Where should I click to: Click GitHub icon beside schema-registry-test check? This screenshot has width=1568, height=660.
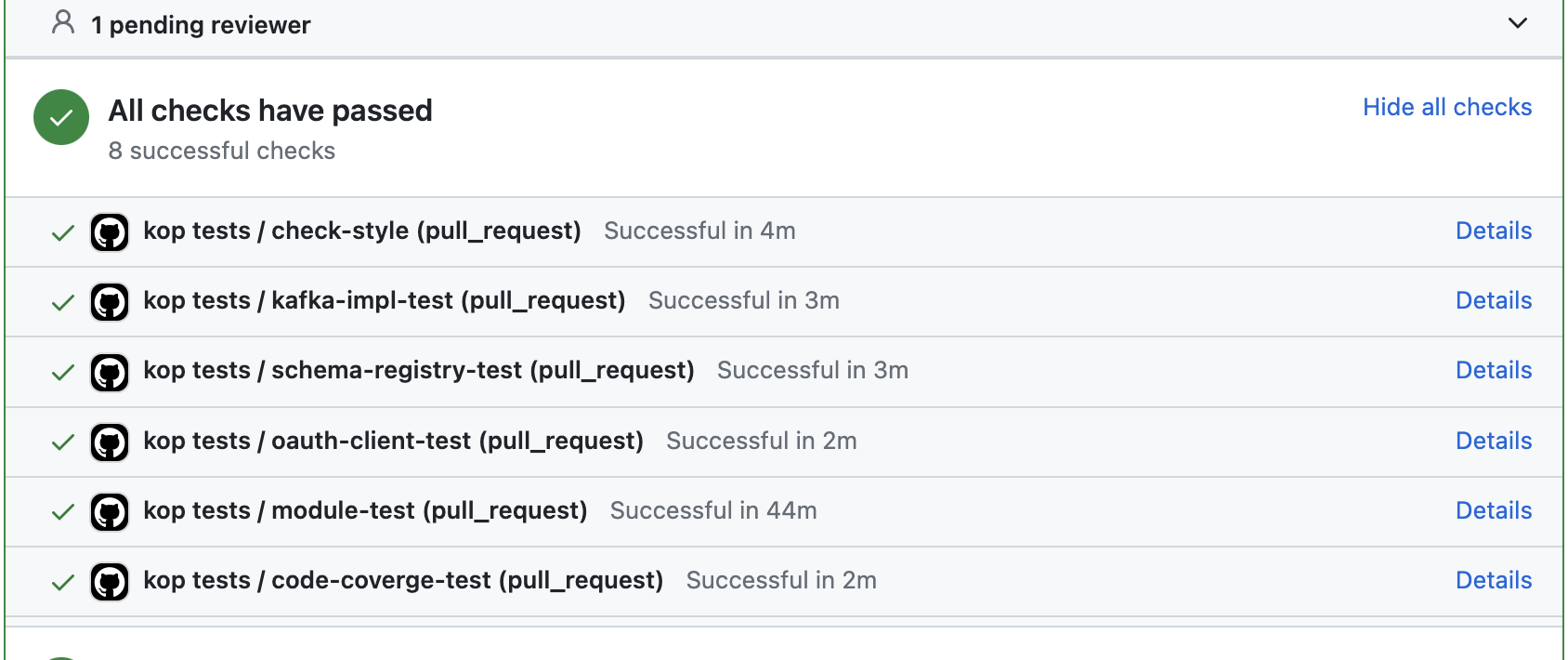pos(110,372)
